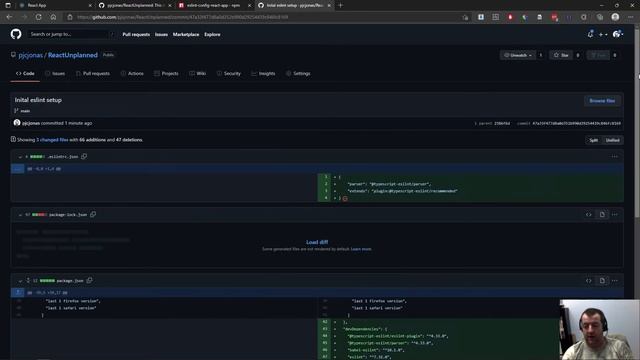Screen dimensions: 640x360
Task: Click the Browse files button
Action: click(602, 101)
